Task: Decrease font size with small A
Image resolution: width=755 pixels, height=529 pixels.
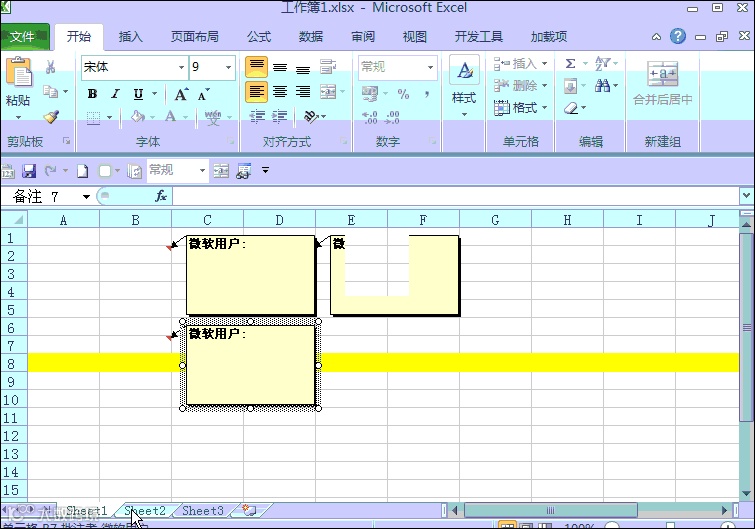Action: (204, 94)
